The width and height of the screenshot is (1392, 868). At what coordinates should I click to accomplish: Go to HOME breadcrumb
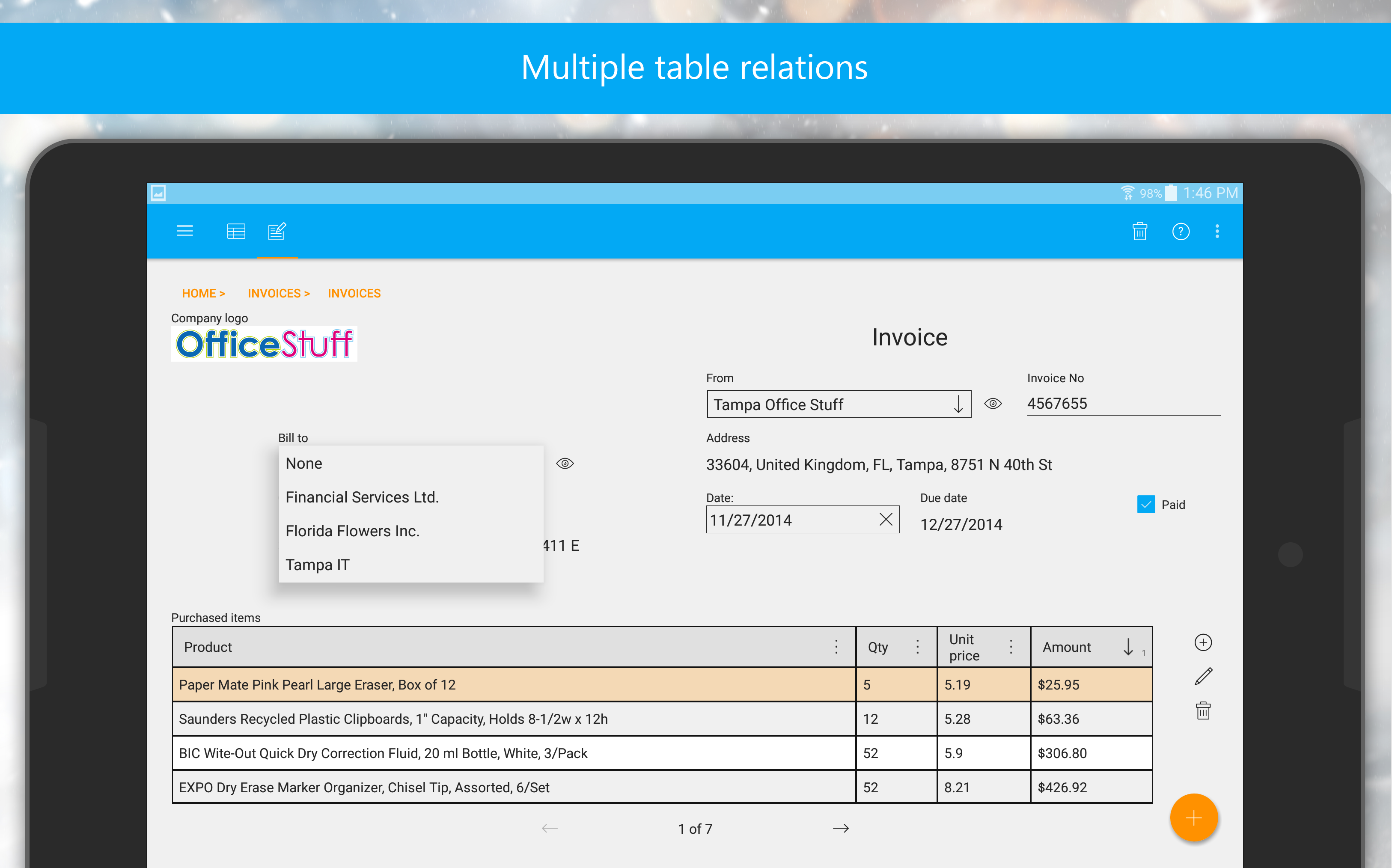(x=203, y=293)
